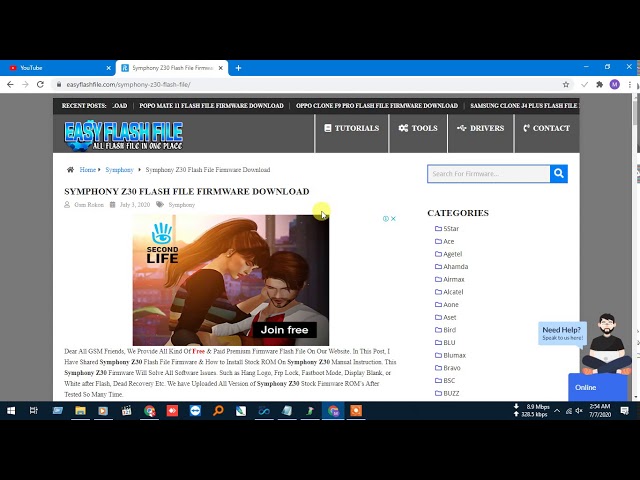The image size is (640, 480).
Task: Open the BSC category
Action: point(449,380)
